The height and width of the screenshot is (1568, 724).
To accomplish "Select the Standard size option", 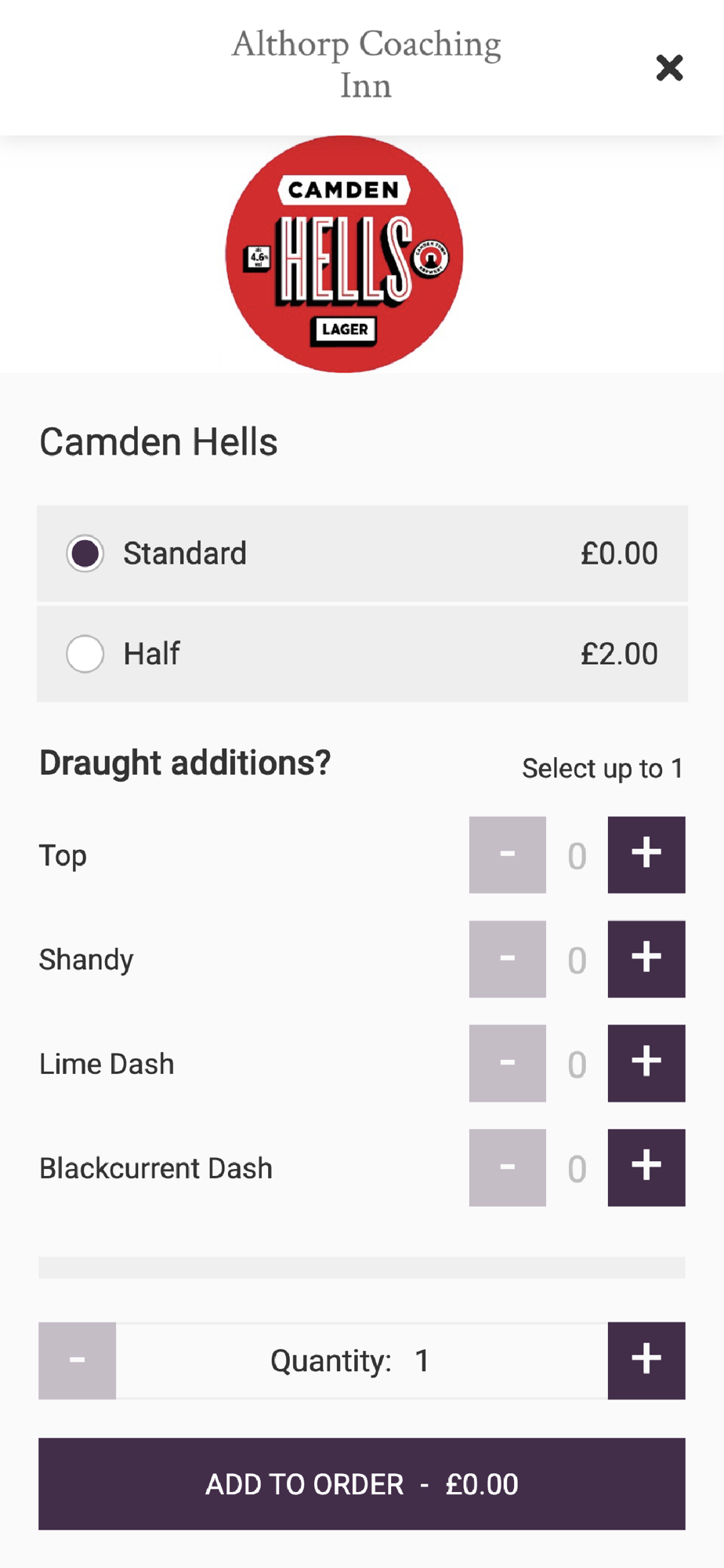I will 85,554.
